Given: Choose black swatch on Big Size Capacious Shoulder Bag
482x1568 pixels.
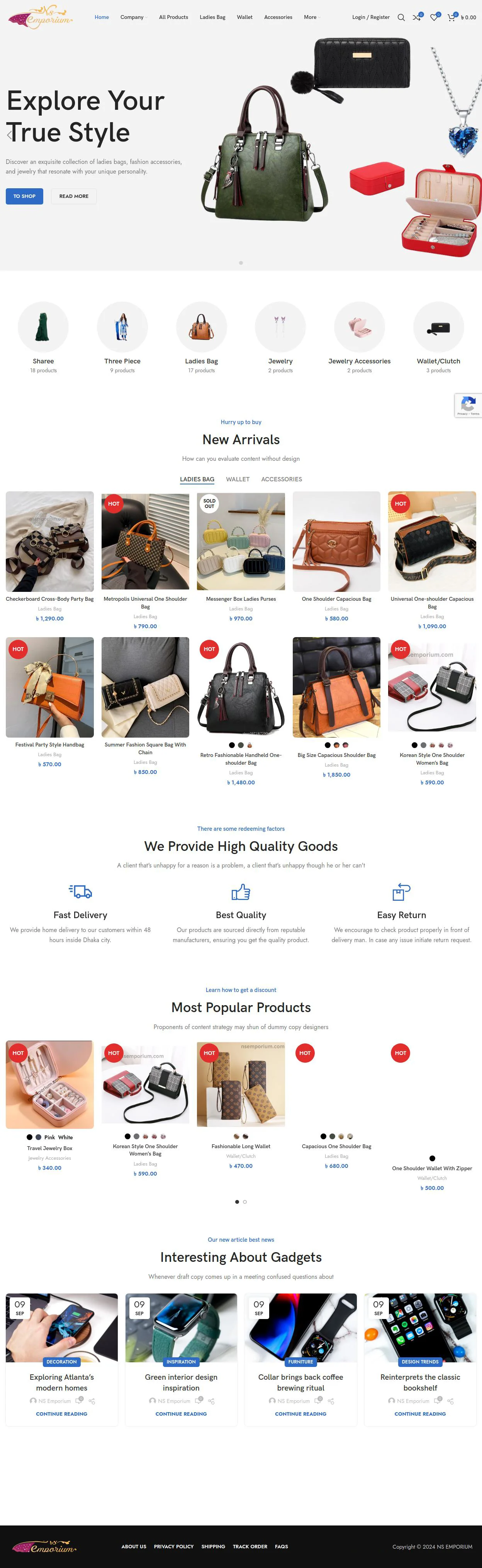Looking at the screenshot, I should click(328, 745).
